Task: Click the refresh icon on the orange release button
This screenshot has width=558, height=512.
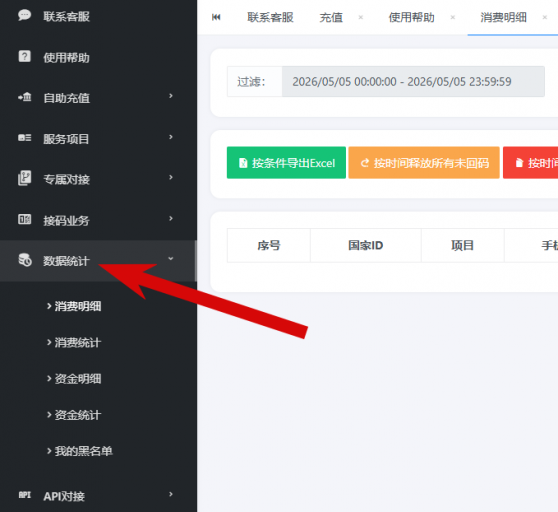Action: (364, 163)
